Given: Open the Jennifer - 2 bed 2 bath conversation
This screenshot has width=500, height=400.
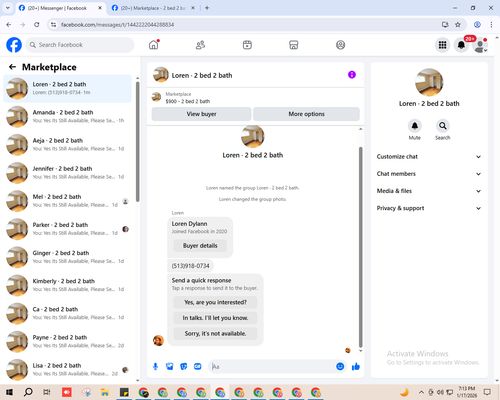Looking at the screenshot, I should (x=67, y=173).
